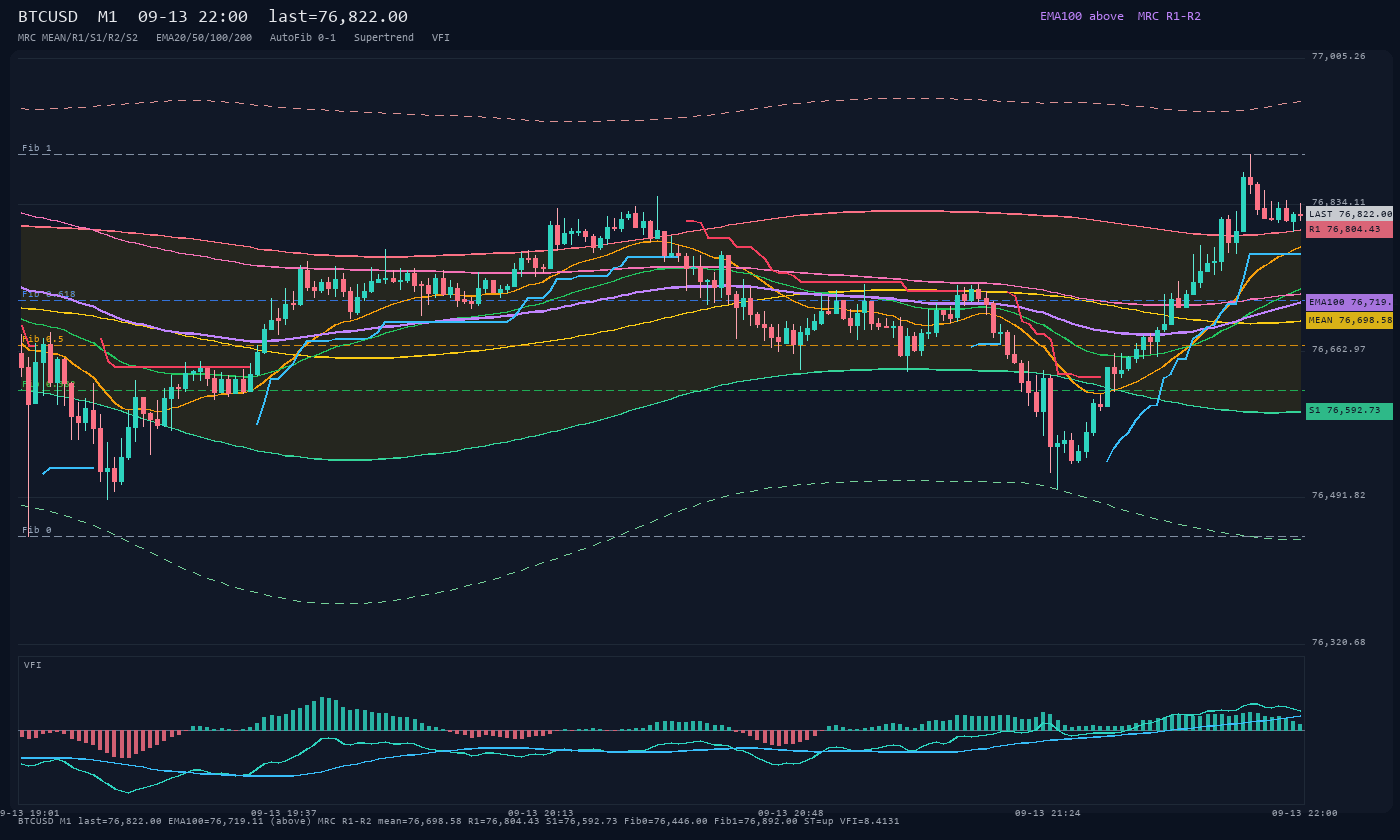Click the 09-13 21:24 time axis label

pos(1048,813)
